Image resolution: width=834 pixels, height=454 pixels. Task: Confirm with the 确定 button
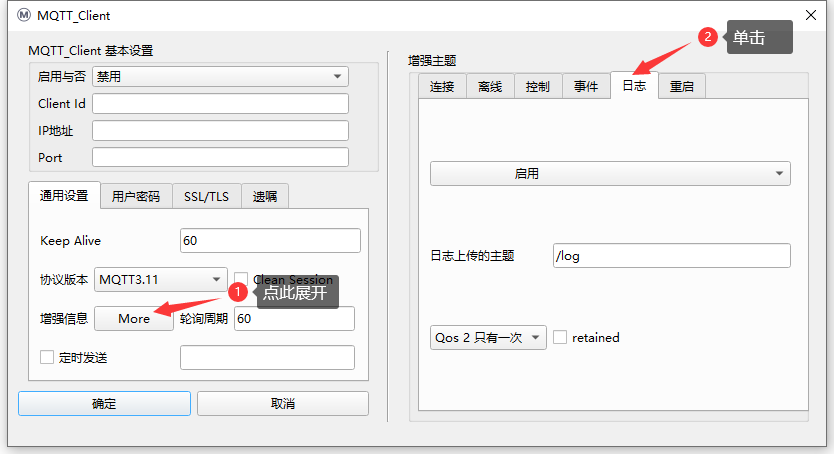pos(104,403)
